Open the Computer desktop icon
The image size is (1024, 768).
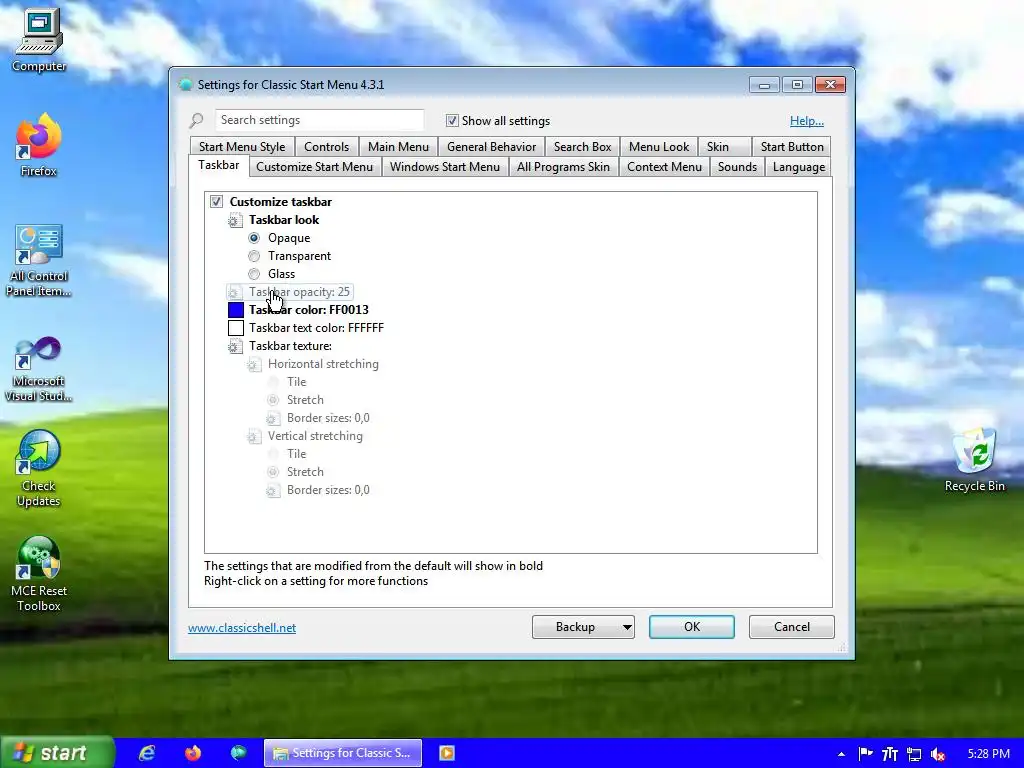39,40
